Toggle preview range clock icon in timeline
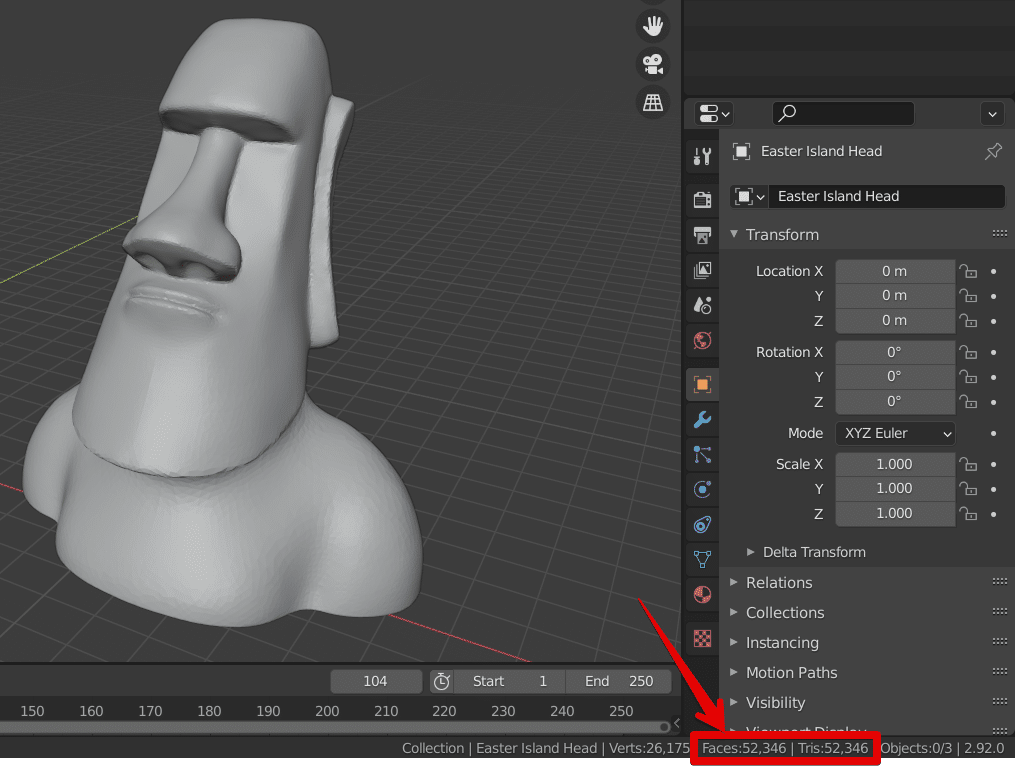 pos(441,682)
